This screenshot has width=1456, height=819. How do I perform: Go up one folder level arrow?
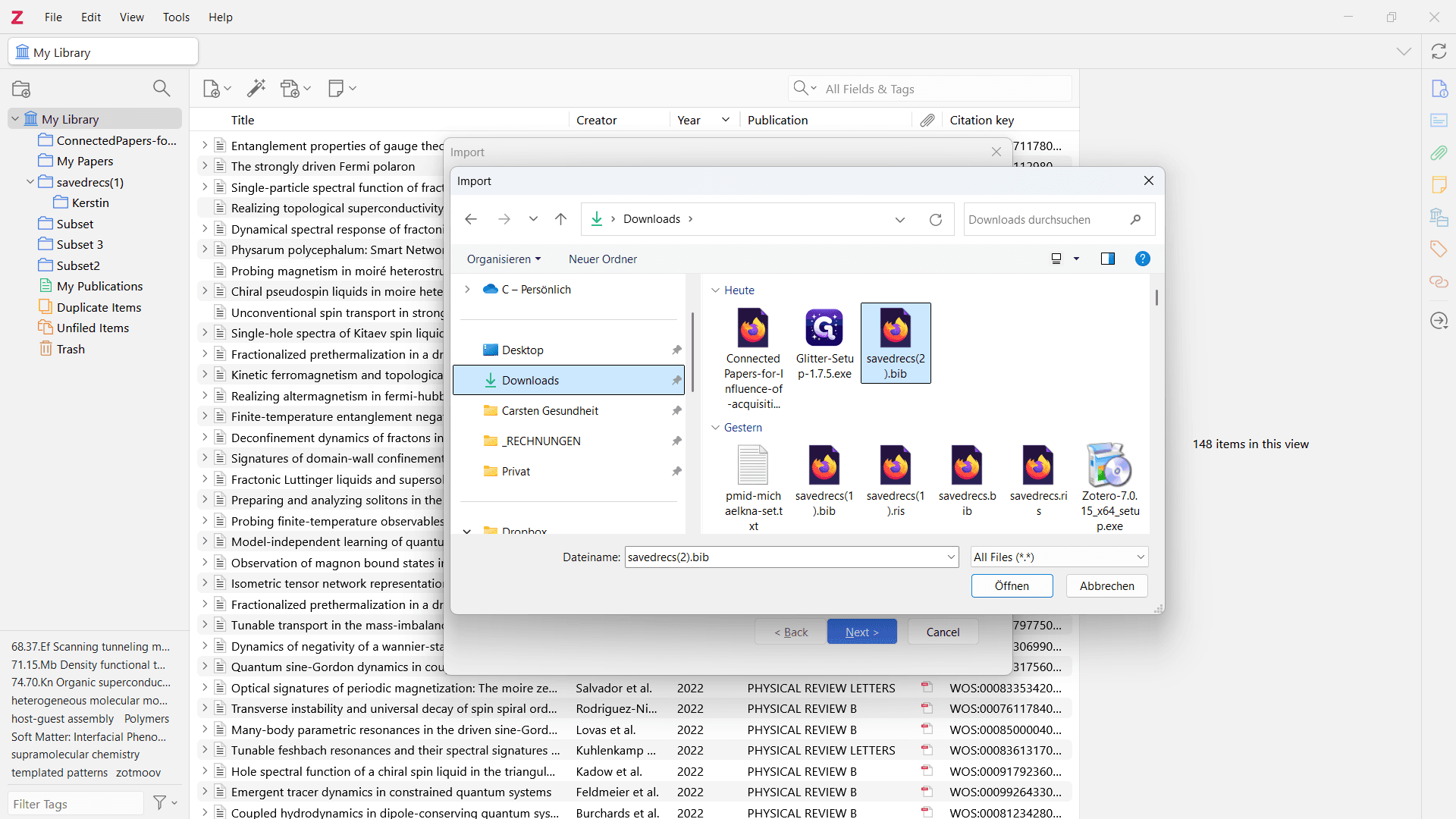click(560, 219)
